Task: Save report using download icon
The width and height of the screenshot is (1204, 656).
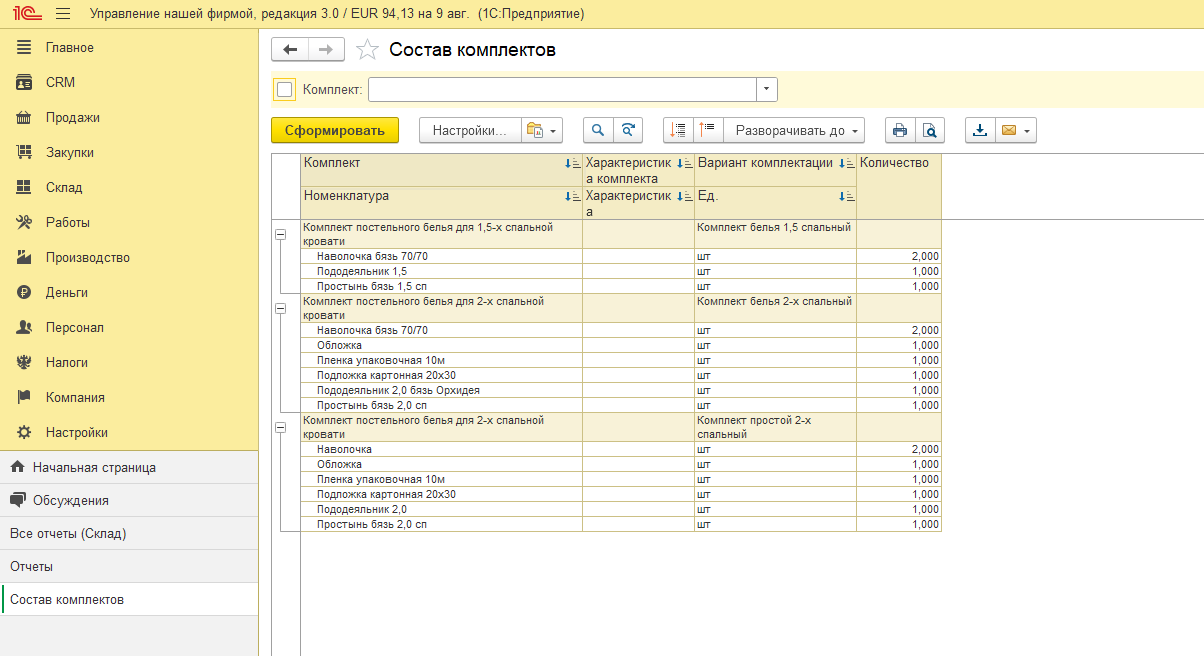Action: click(980, 130)
